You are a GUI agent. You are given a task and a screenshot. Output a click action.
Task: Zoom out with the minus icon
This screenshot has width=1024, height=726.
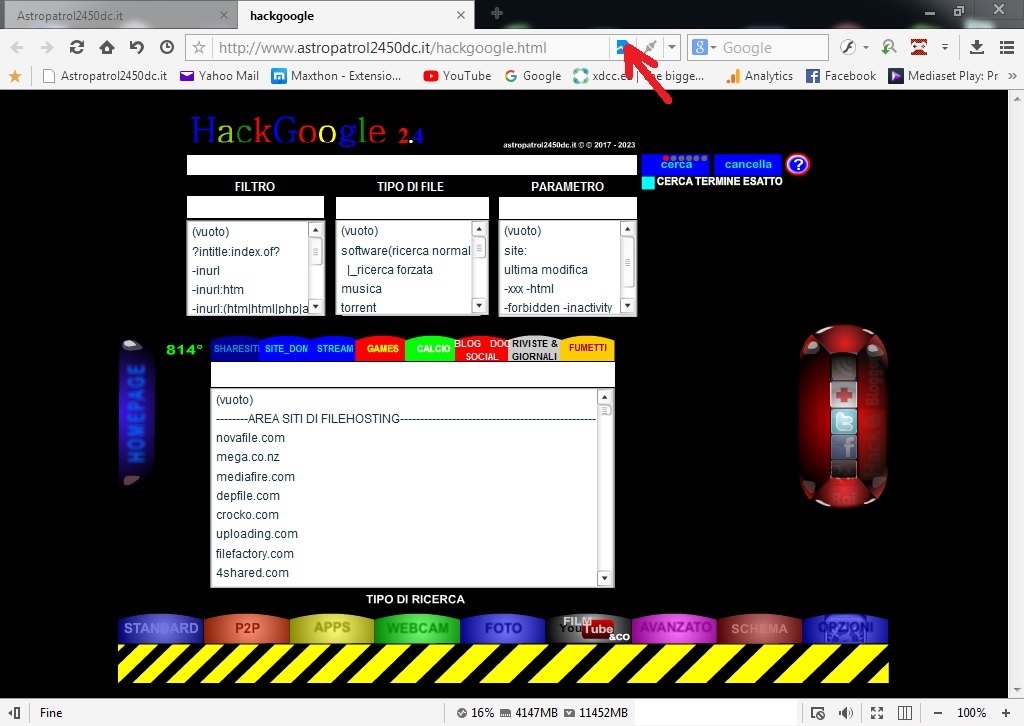click(x=938, y=713)
